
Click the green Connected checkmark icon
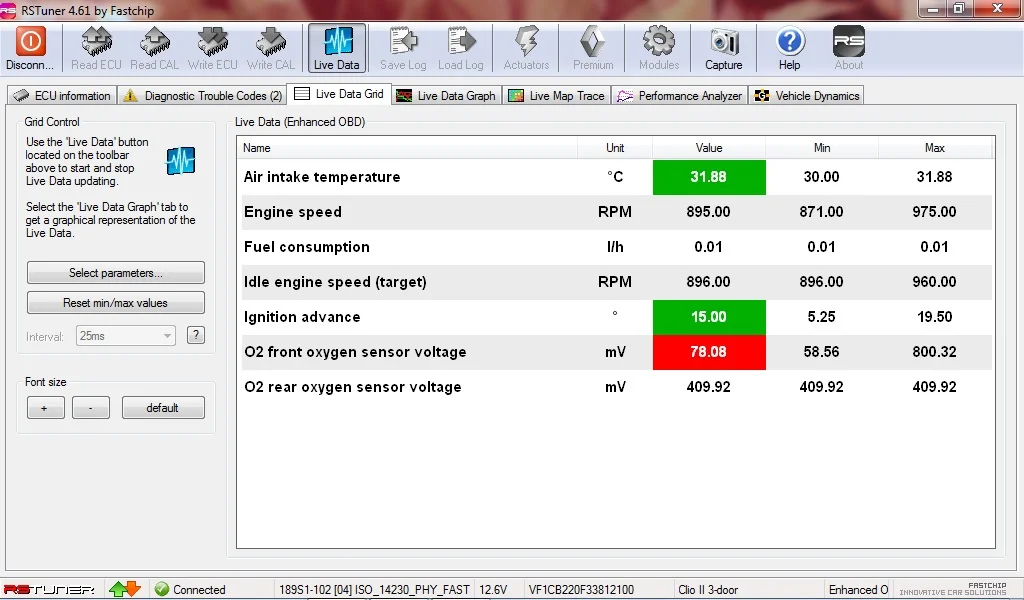(x=162, y=589)
